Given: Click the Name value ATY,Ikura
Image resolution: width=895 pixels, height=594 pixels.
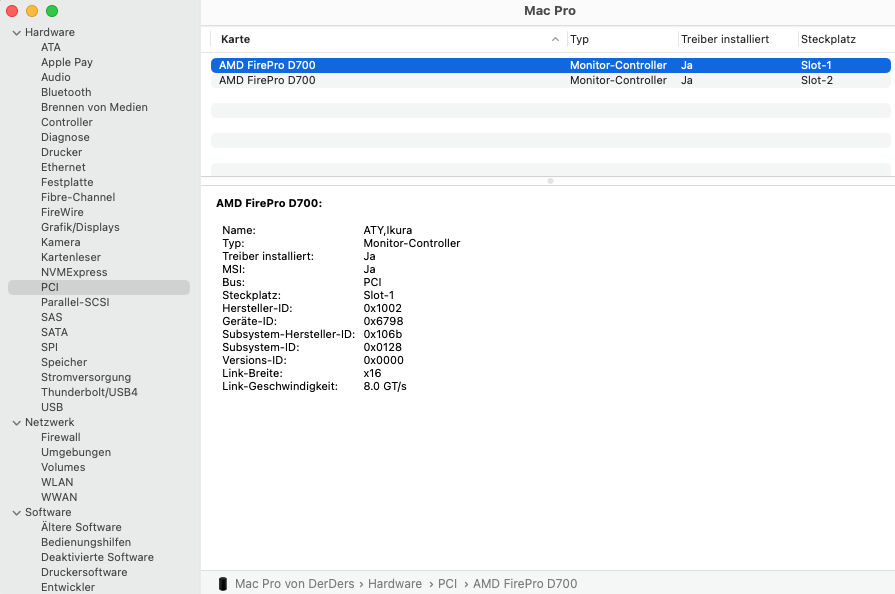Looking at the screenshot, I should [x=388, y=231].
